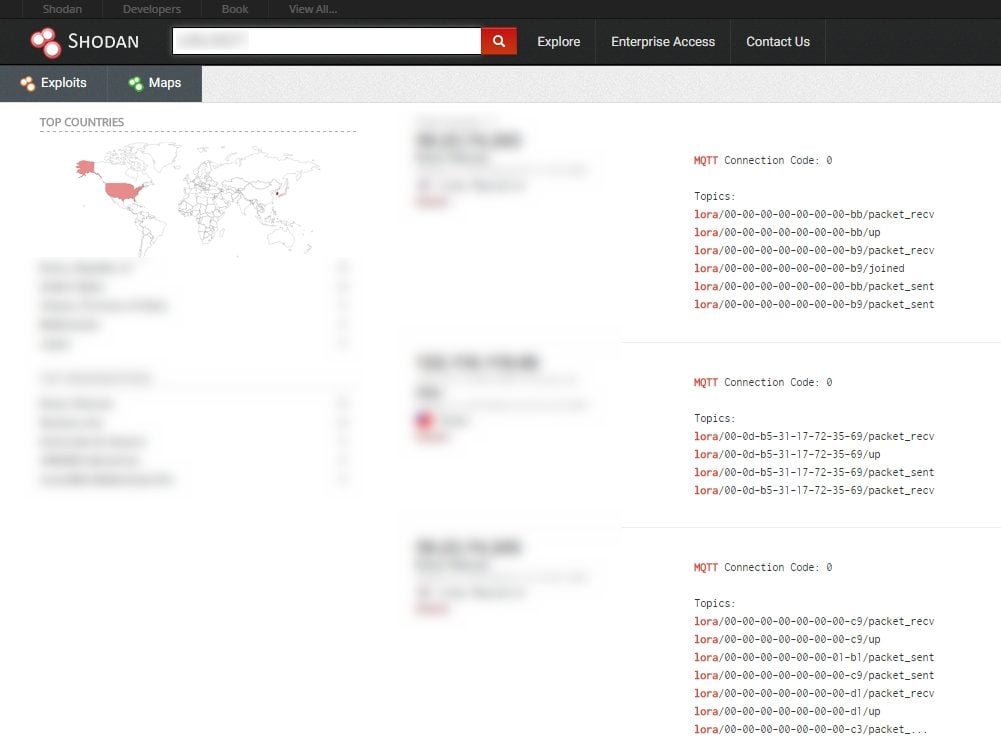Click the green Maps icon
The image size is (1001, 743).
point(136,84)
